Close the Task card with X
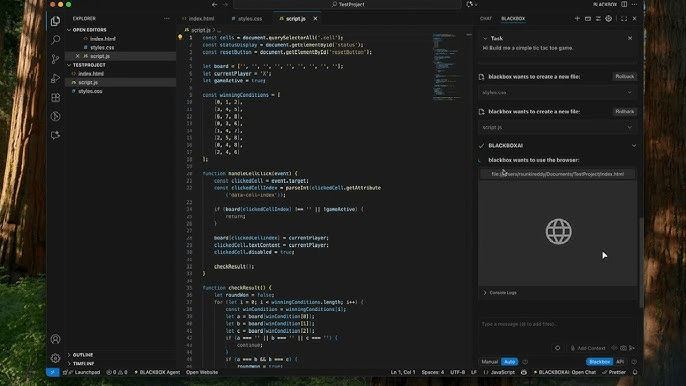 [x=630, y=38]
